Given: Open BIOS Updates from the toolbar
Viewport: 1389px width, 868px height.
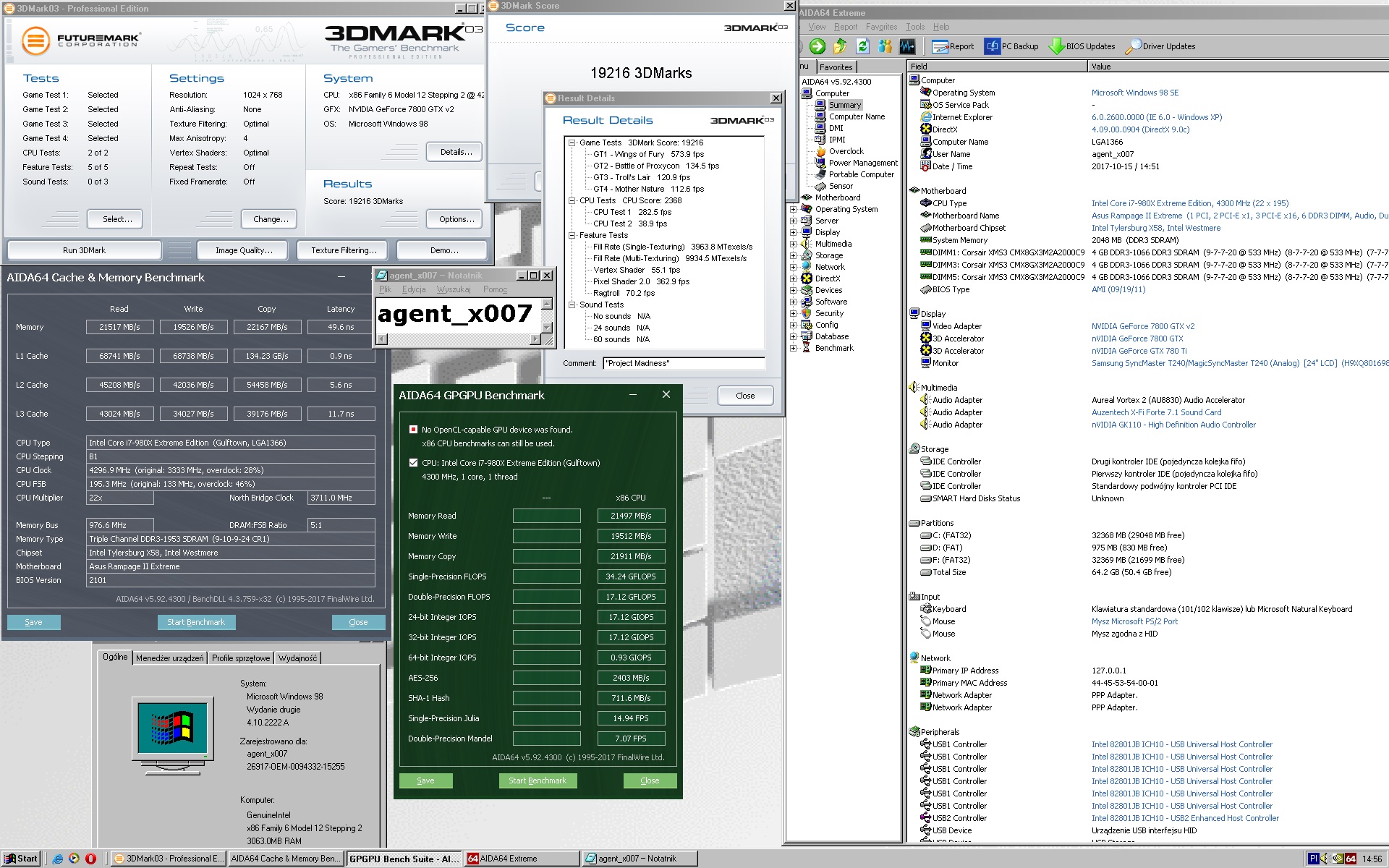Looking at the screenshot, I should tap(1082, 46).
